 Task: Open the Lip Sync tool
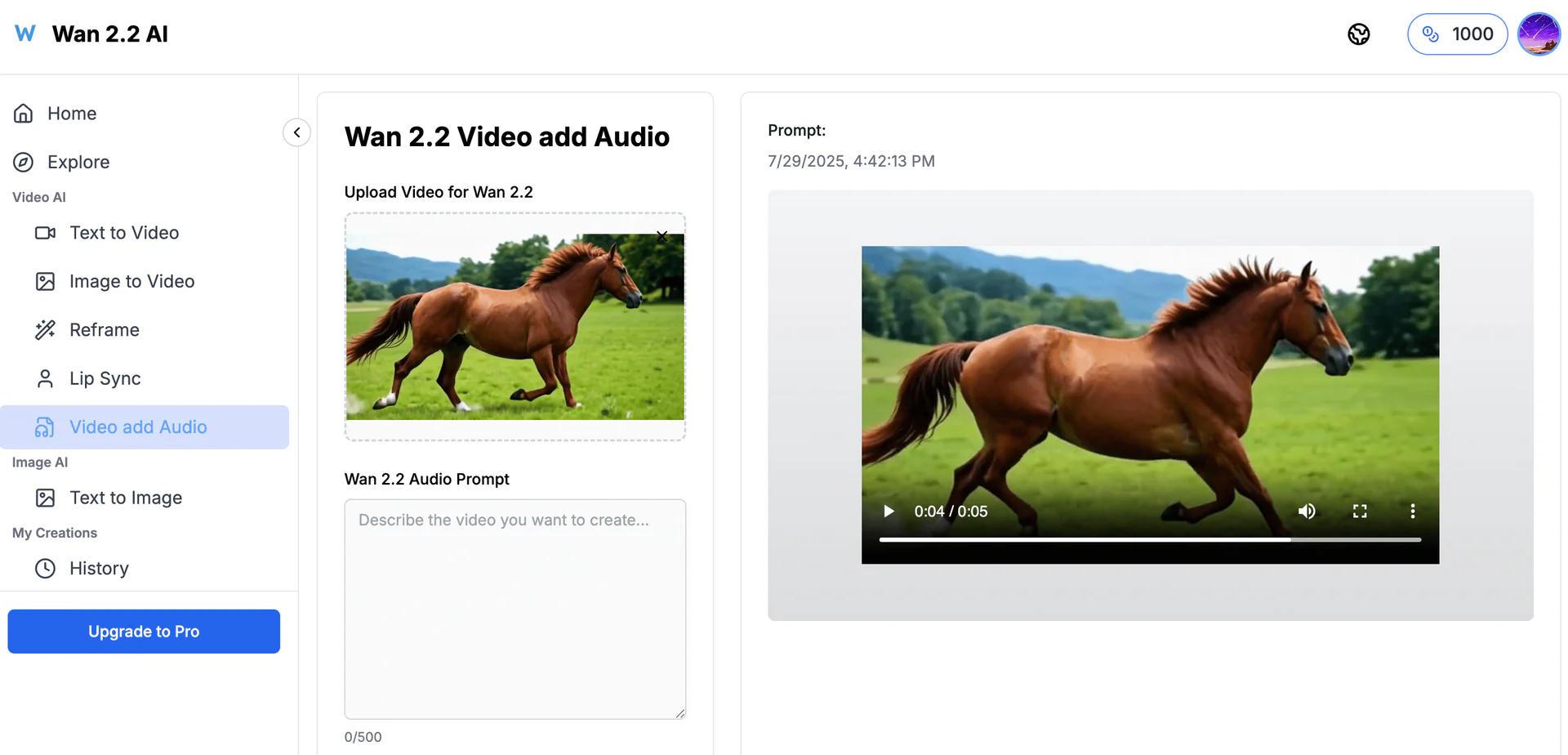(105, 378)
